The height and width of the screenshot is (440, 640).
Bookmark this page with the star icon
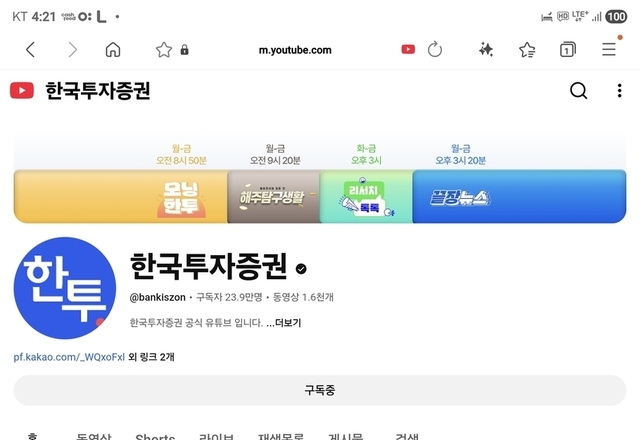click(x=164, y=50)
